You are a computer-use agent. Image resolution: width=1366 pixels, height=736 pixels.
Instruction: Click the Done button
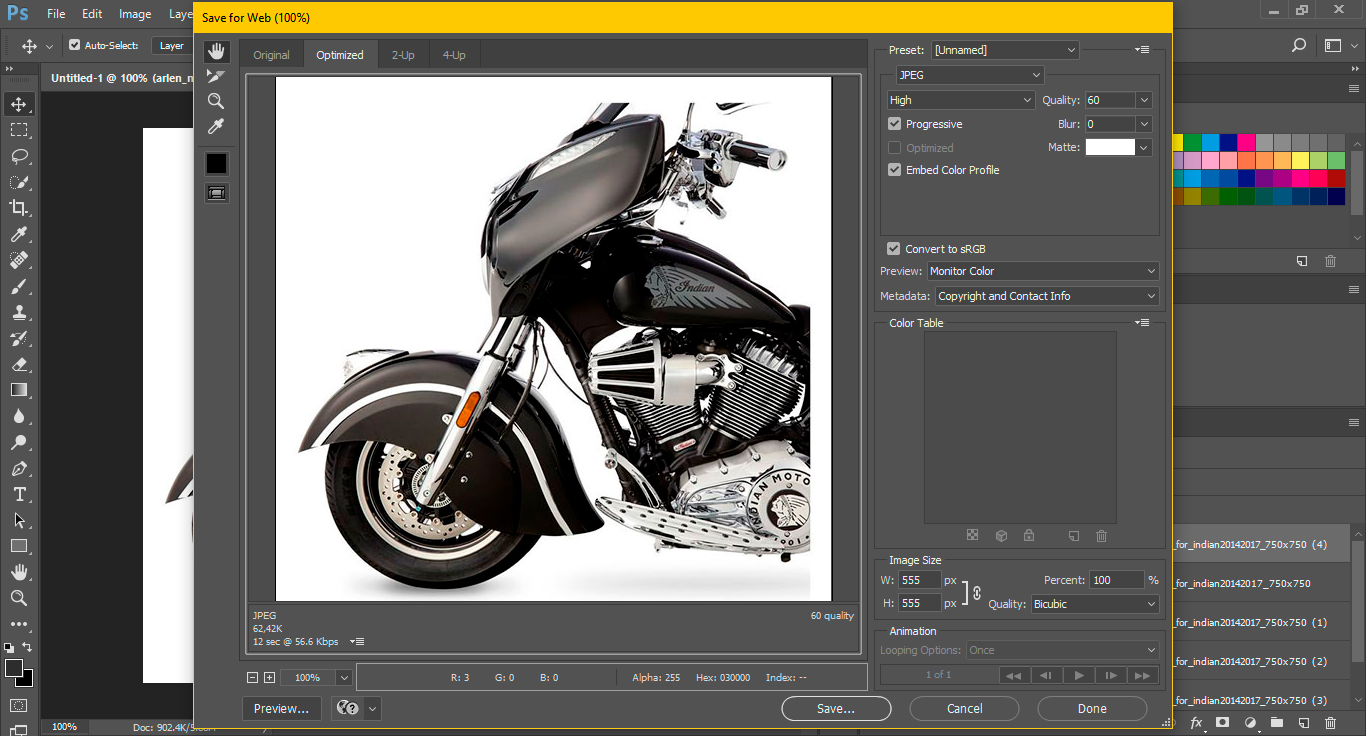(1092, 708)
